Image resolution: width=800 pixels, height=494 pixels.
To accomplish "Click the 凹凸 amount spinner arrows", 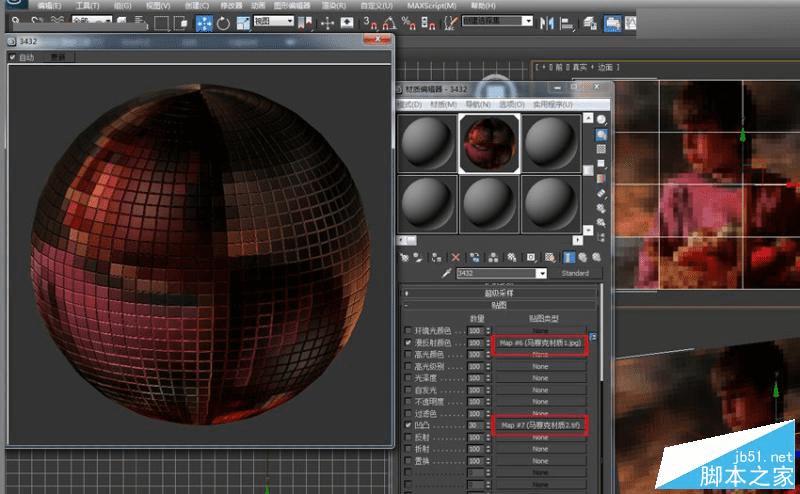I will click(487, 424).
